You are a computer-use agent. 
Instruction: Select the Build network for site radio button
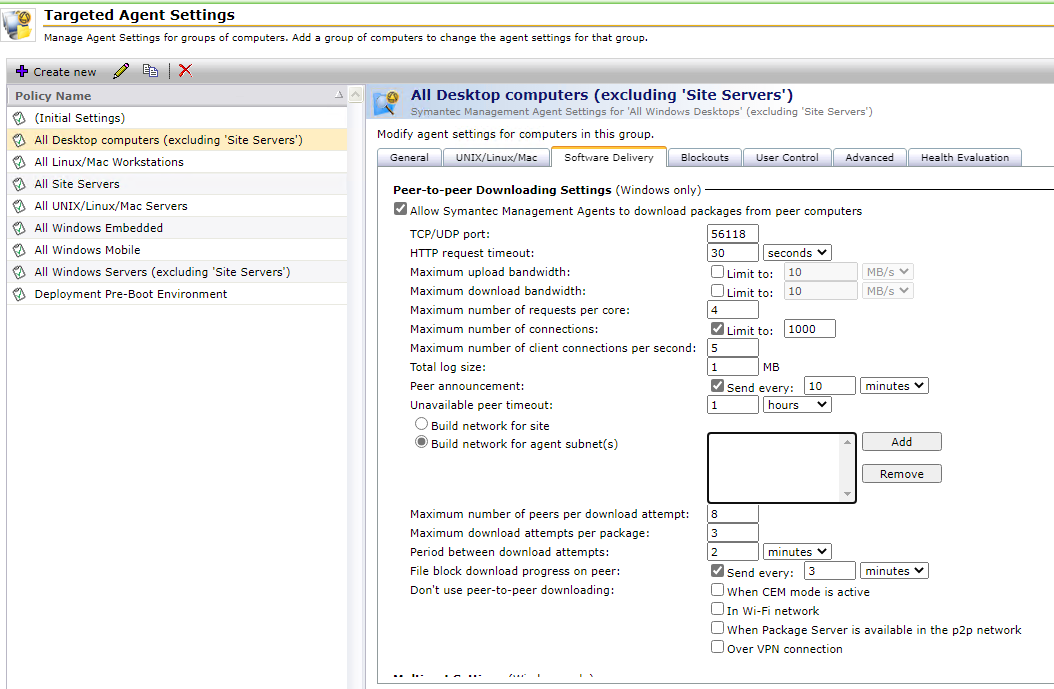421,423
